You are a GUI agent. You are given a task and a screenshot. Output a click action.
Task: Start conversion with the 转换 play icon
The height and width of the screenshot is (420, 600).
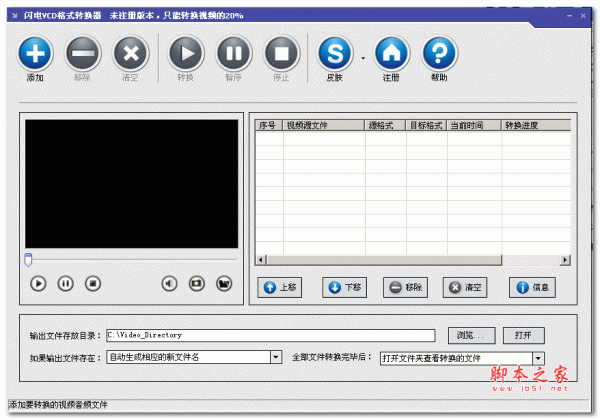coord(186,53)
